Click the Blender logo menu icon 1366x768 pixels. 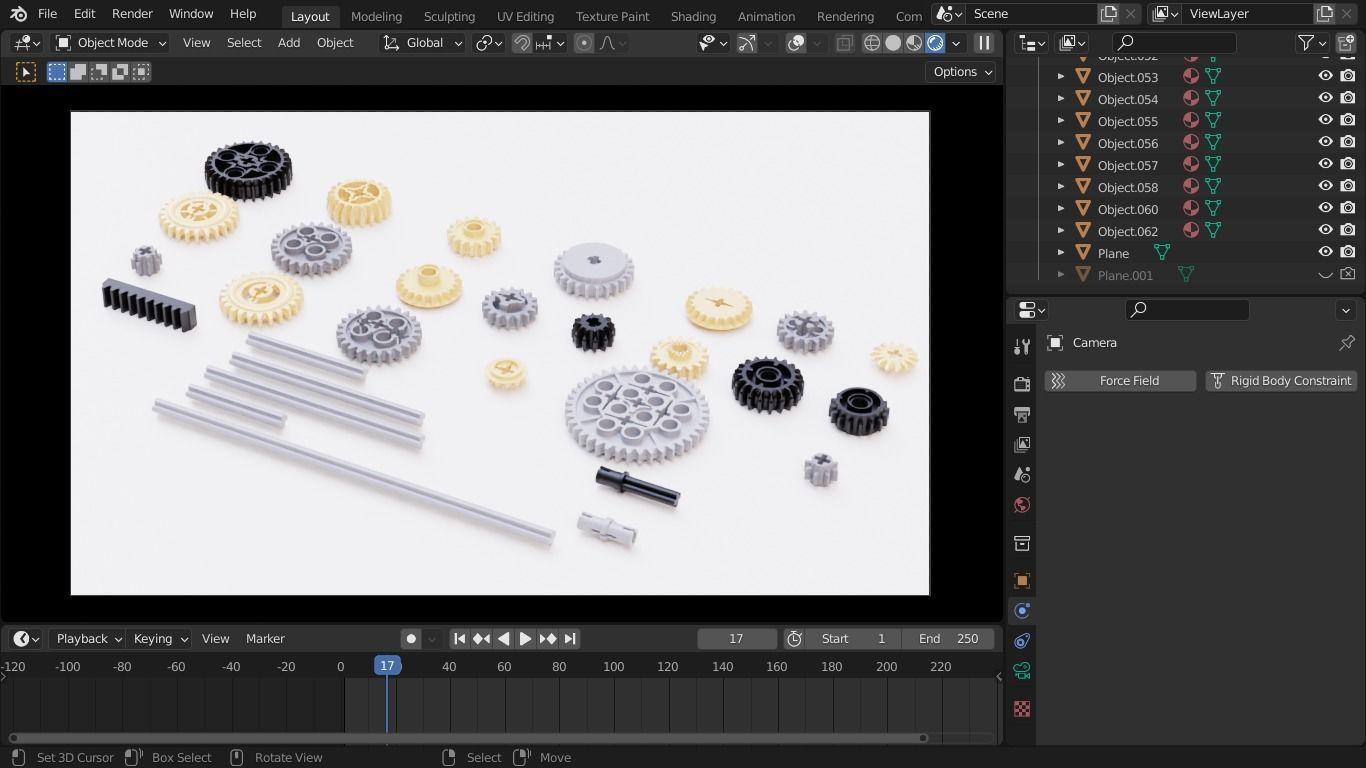(x=18, y=14)
